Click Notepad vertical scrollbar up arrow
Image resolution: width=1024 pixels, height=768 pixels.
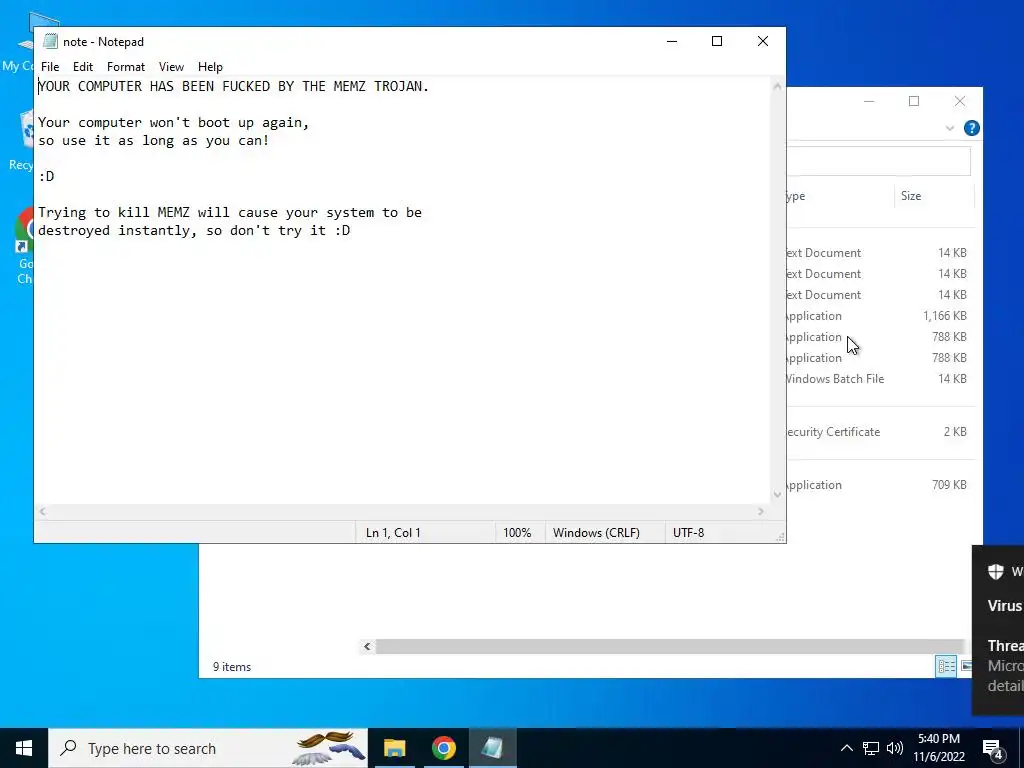(777, 86)
